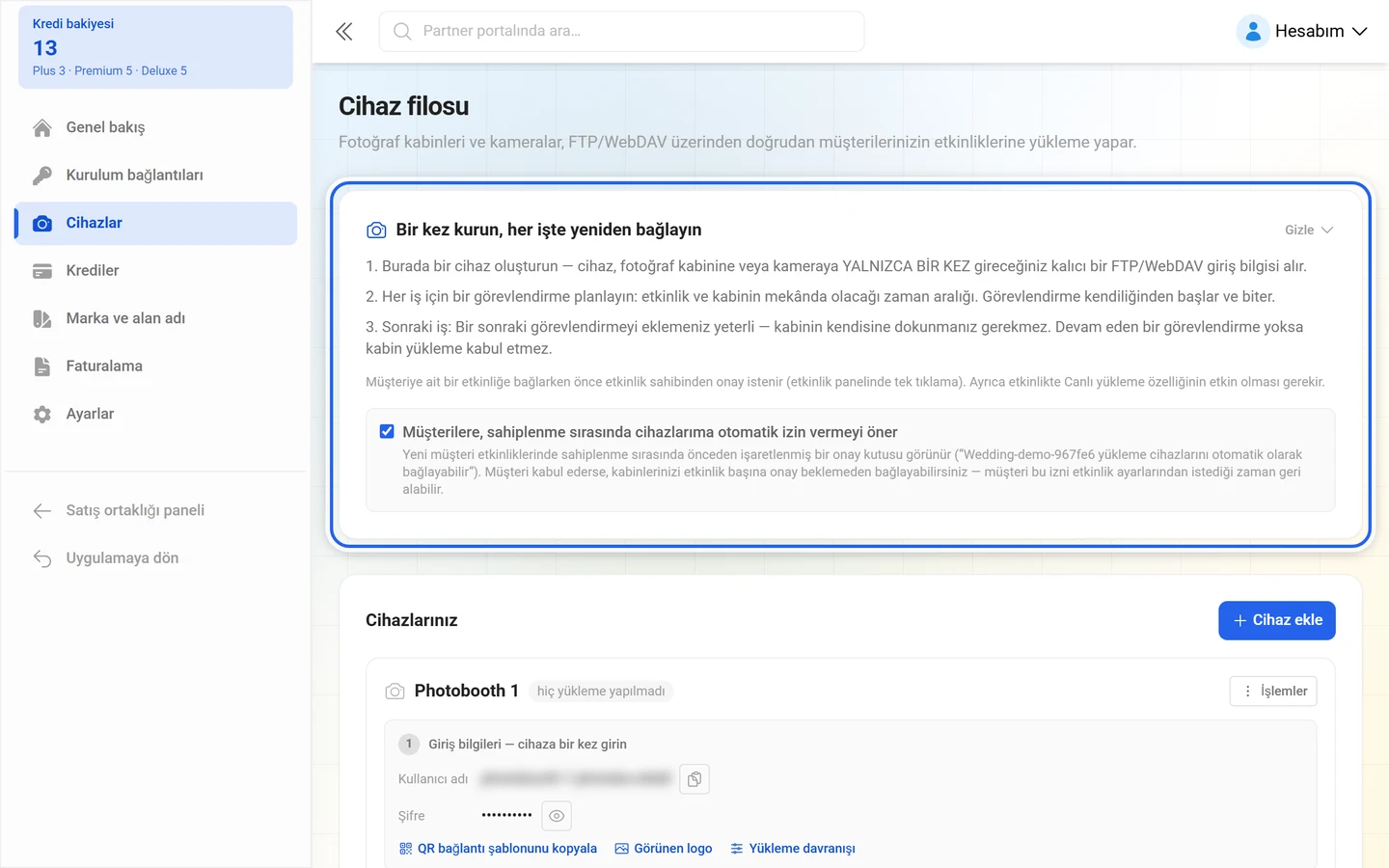
Task: Click the search magnifier icon
Action: [402, 32]
